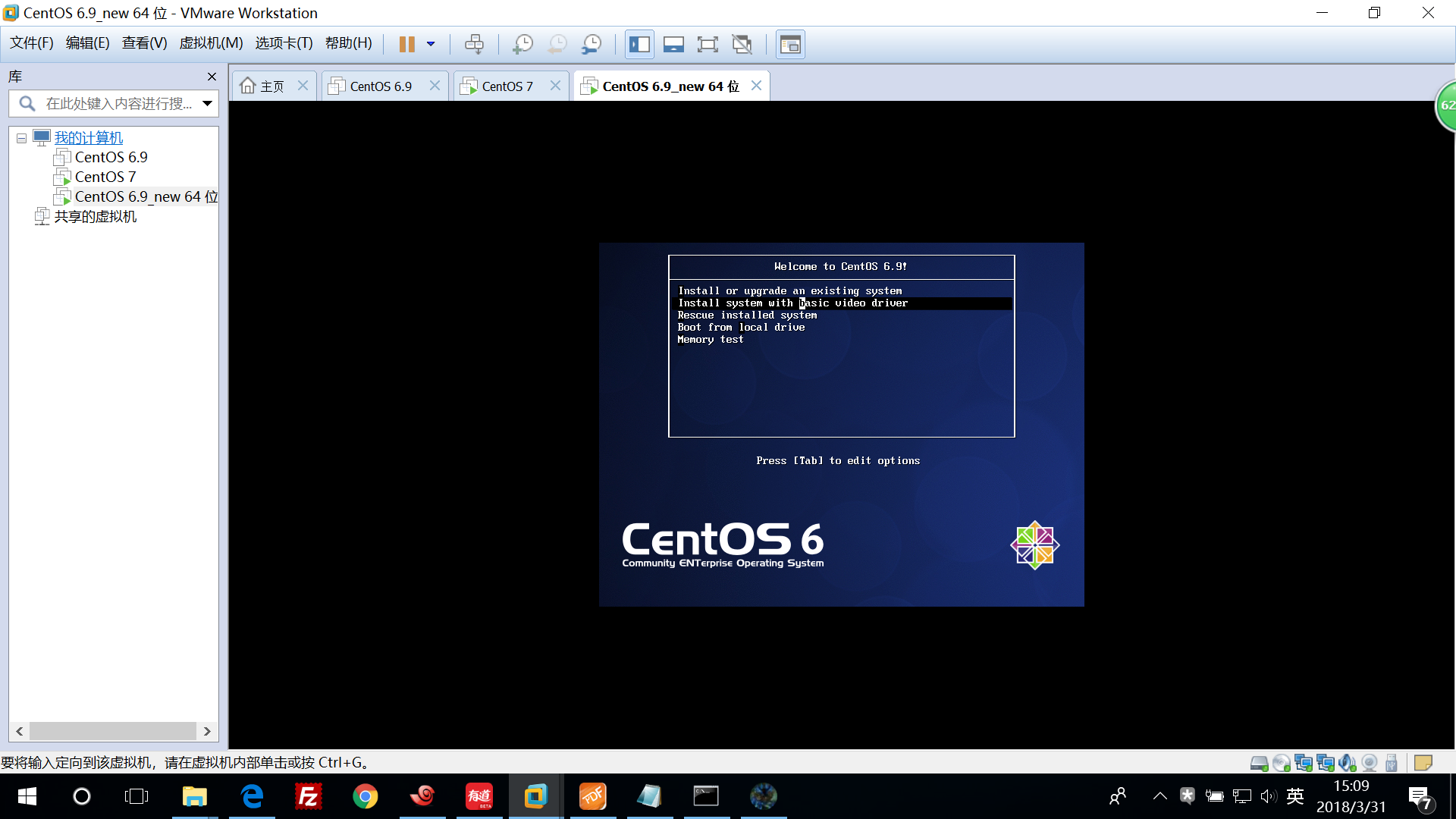Select 我的计算机 in the library tree
This screenshot has height=819, width=1456.
pyautogui.click(x=88, y=138)
